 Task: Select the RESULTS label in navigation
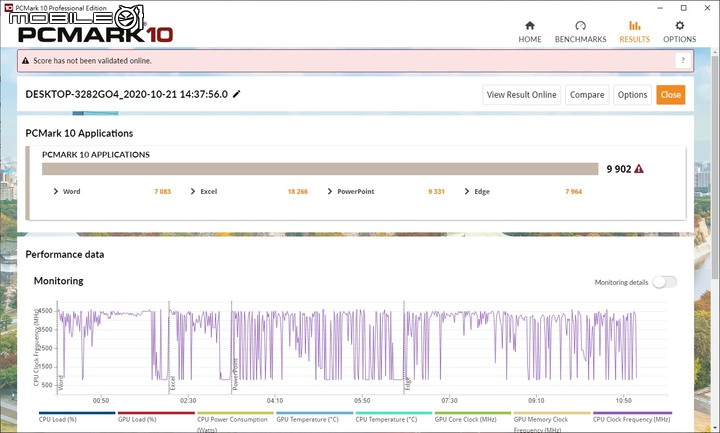635,39
